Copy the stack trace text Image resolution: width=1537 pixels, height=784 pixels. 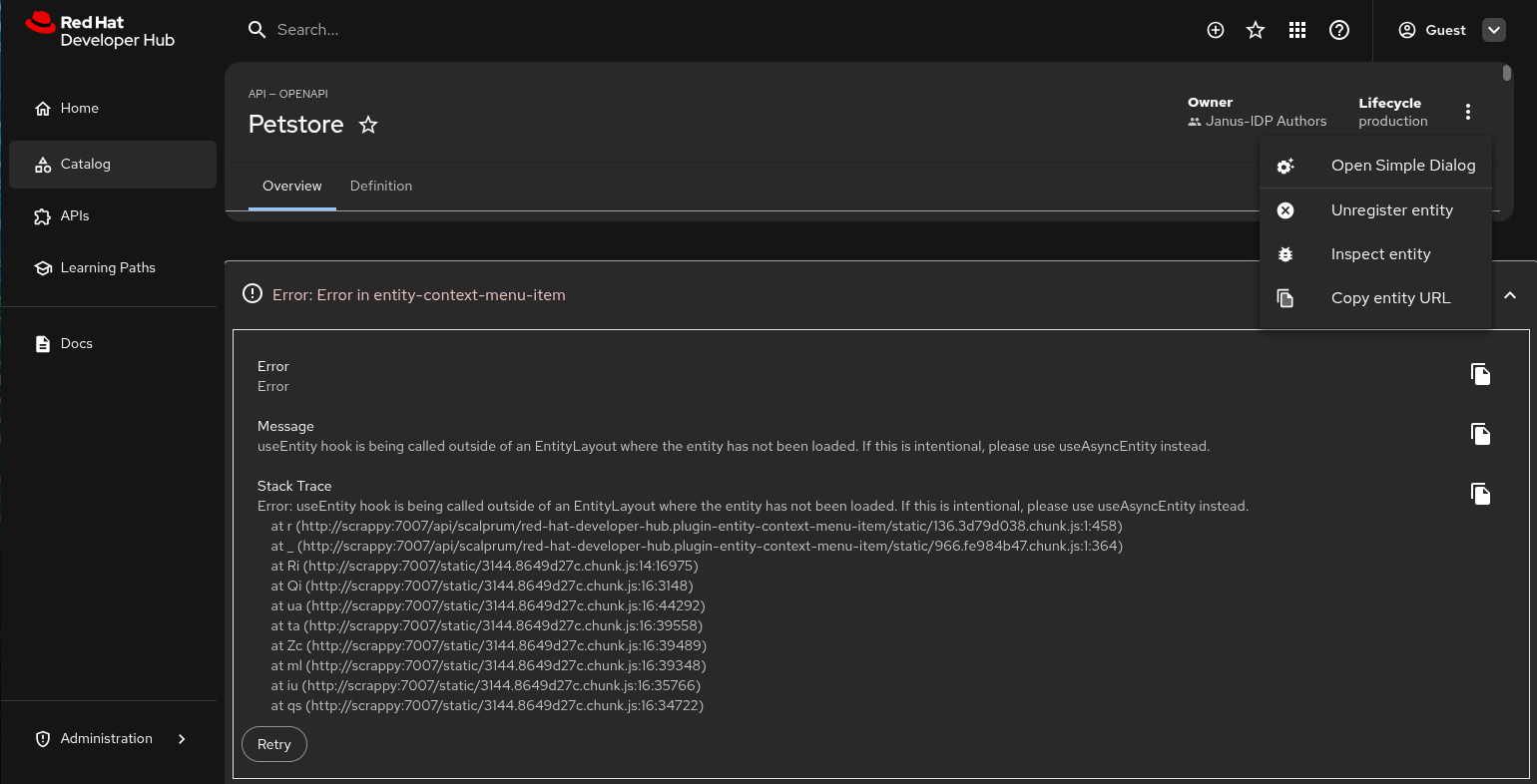pyautogui.click(x=1480, y=494)
